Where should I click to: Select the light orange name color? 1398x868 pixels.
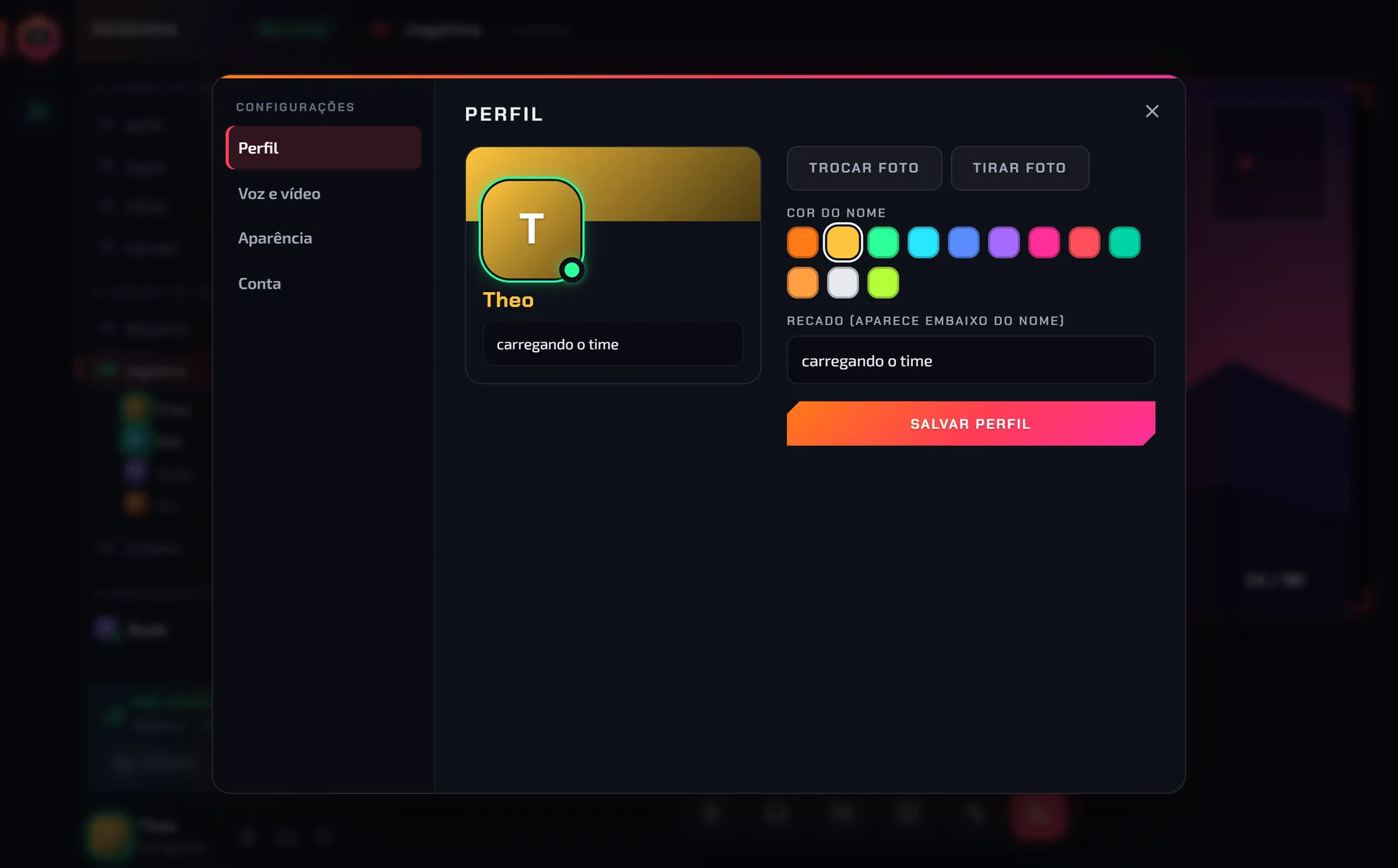803,283
